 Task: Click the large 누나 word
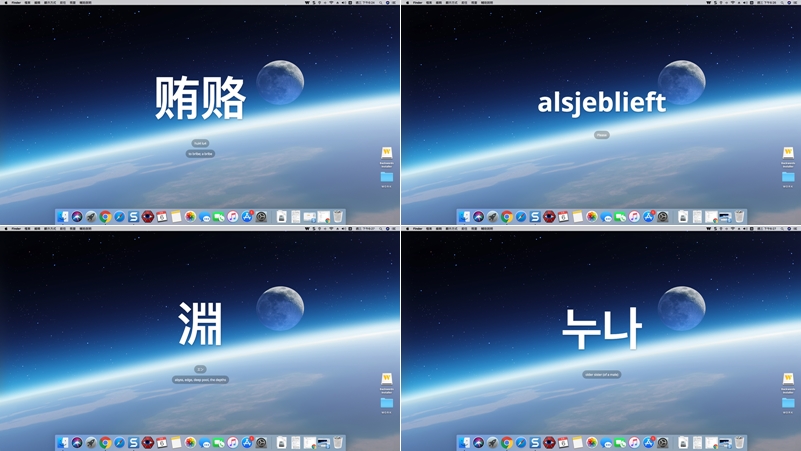pyautogui.click(x=602, y=328)
